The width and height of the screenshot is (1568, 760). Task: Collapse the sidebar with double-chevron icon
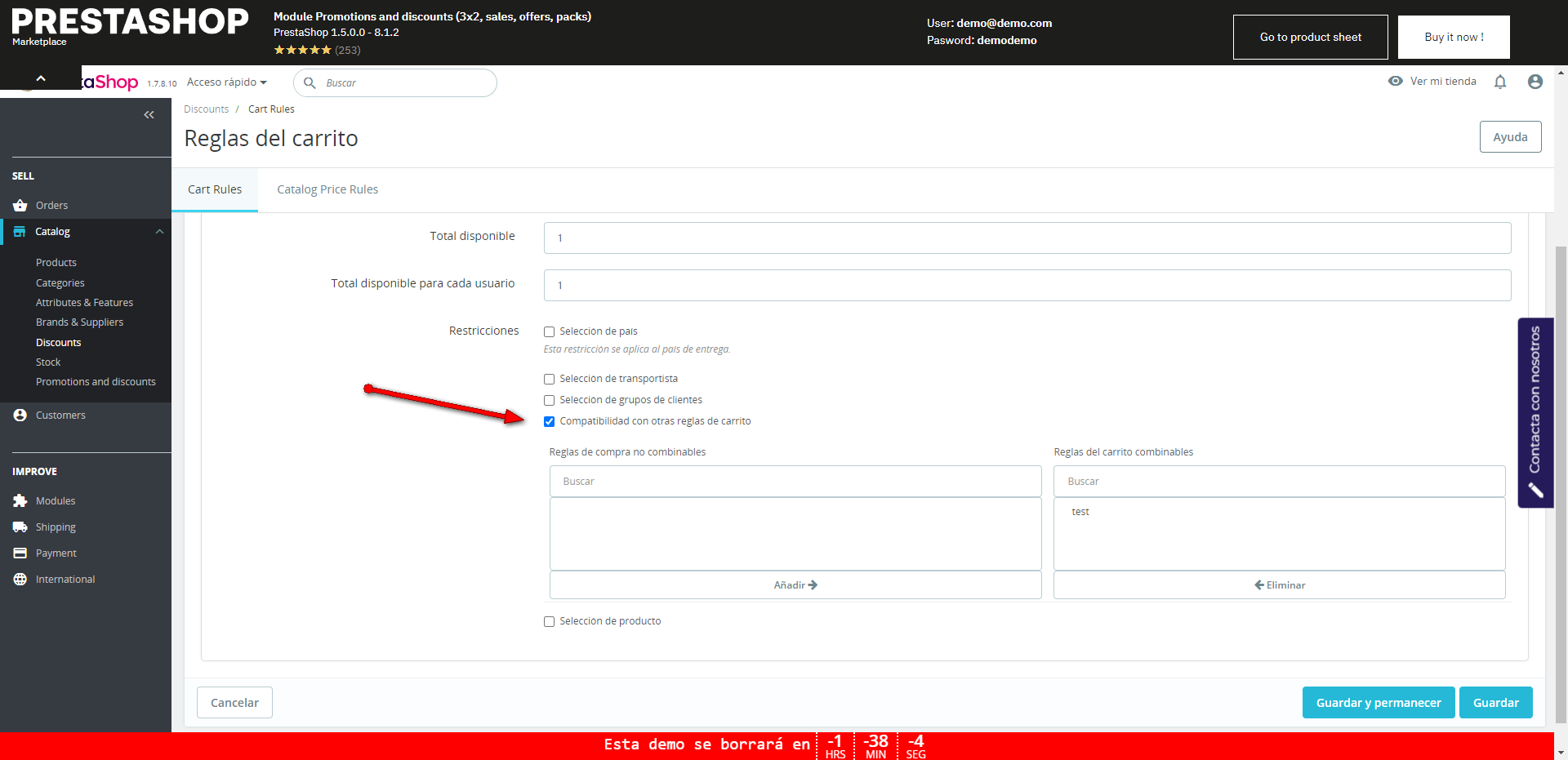pyautogui.click(x=149, y=115)
